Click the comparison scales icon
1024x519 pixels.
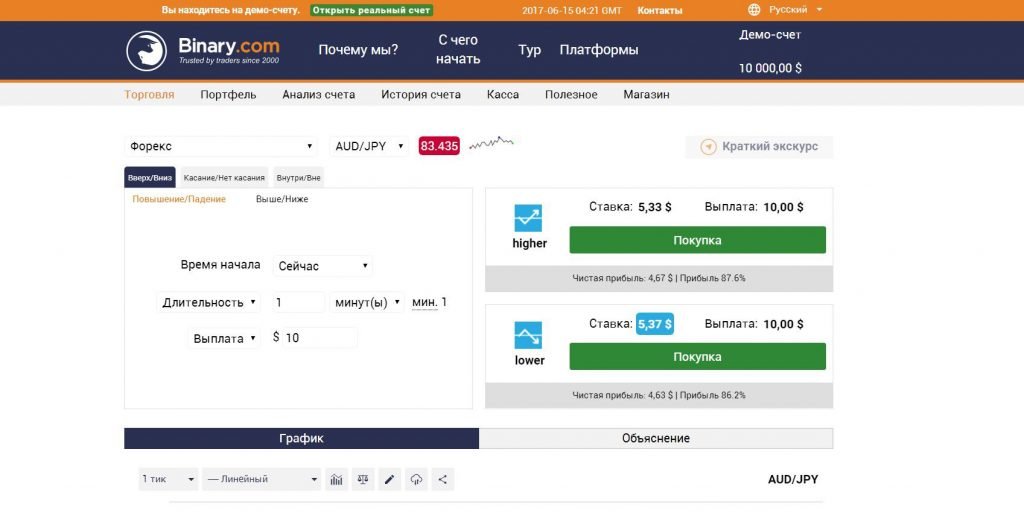(363, 480)
